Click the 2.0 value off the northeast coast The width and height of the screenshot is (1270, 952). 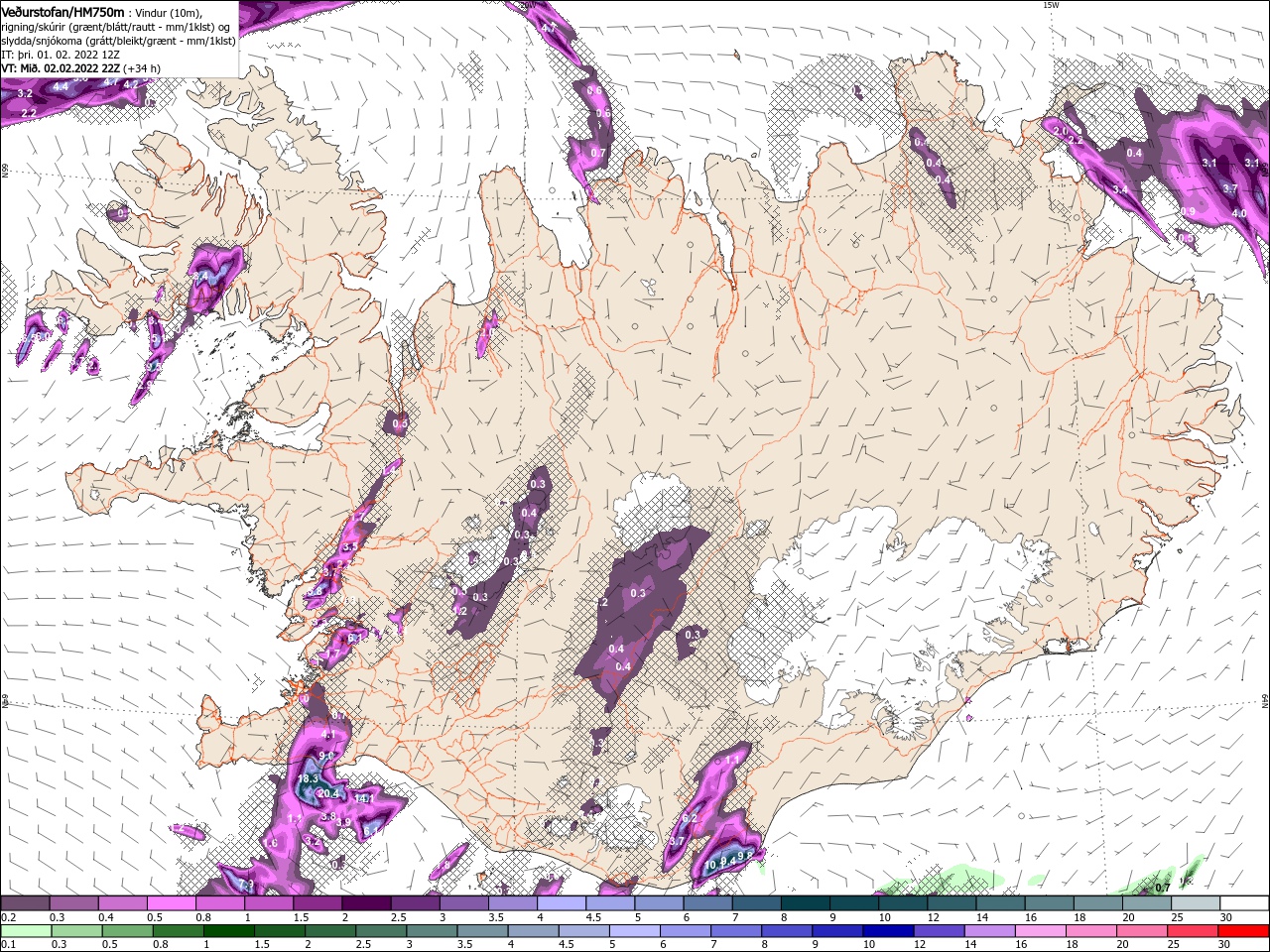[x=1060, y=131]
